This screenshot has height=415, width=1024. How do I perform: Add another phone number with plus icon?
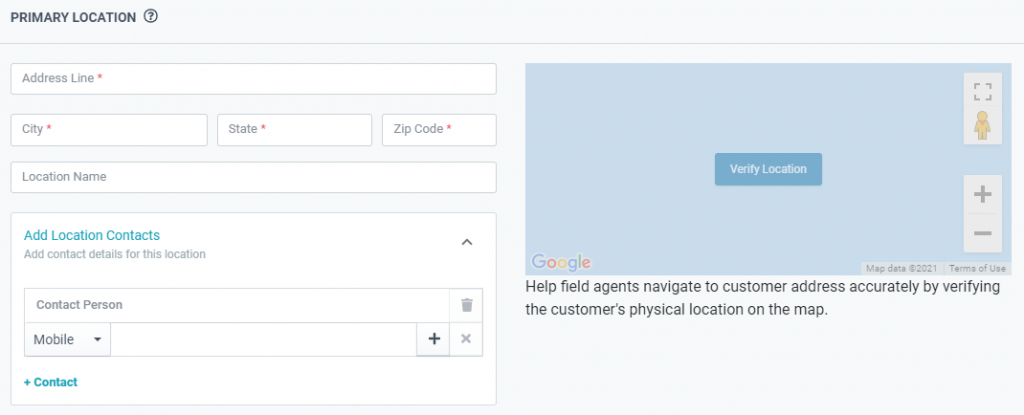(434, 339)
